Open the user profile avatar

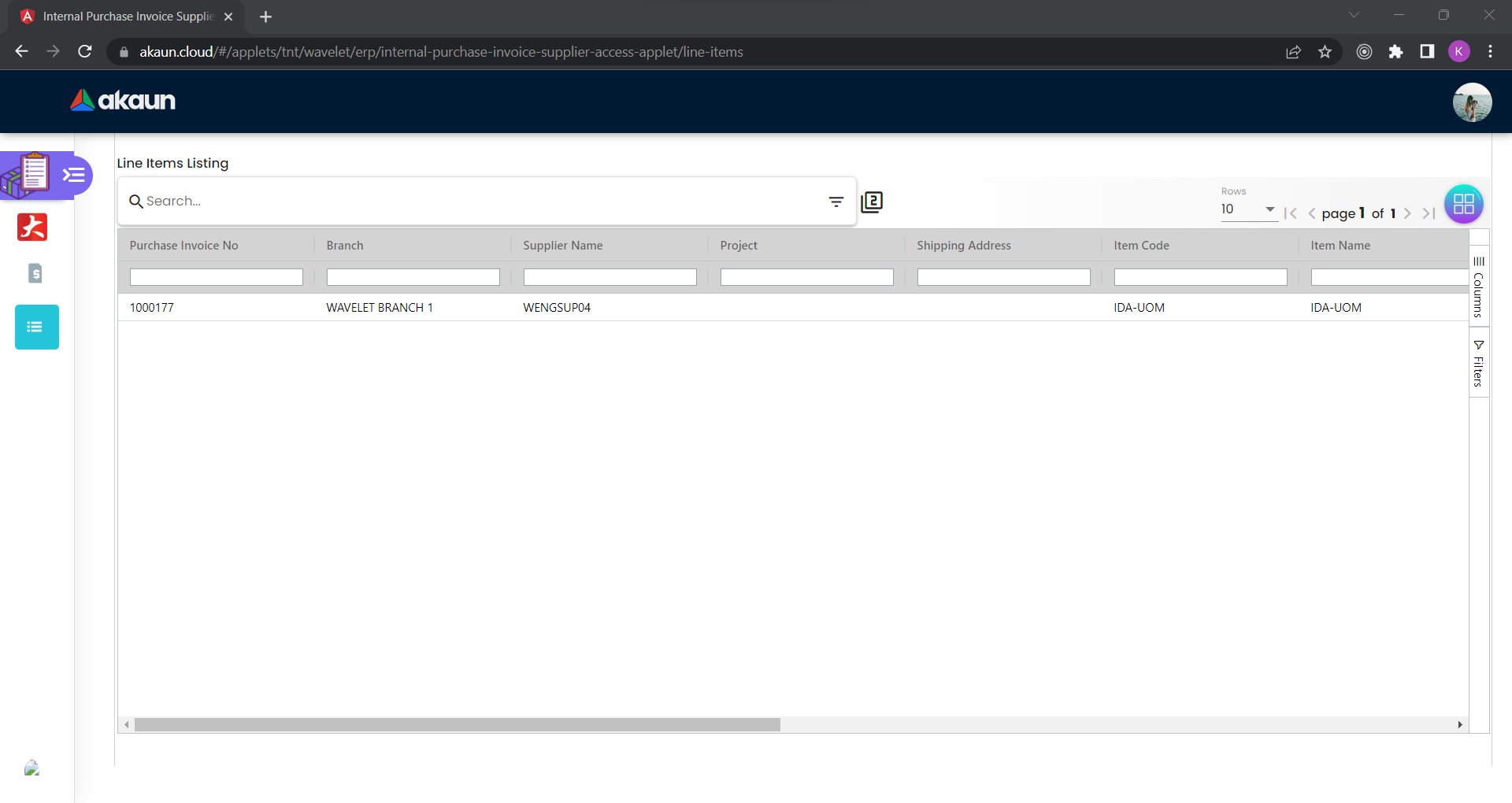(x=1472, y=102)
